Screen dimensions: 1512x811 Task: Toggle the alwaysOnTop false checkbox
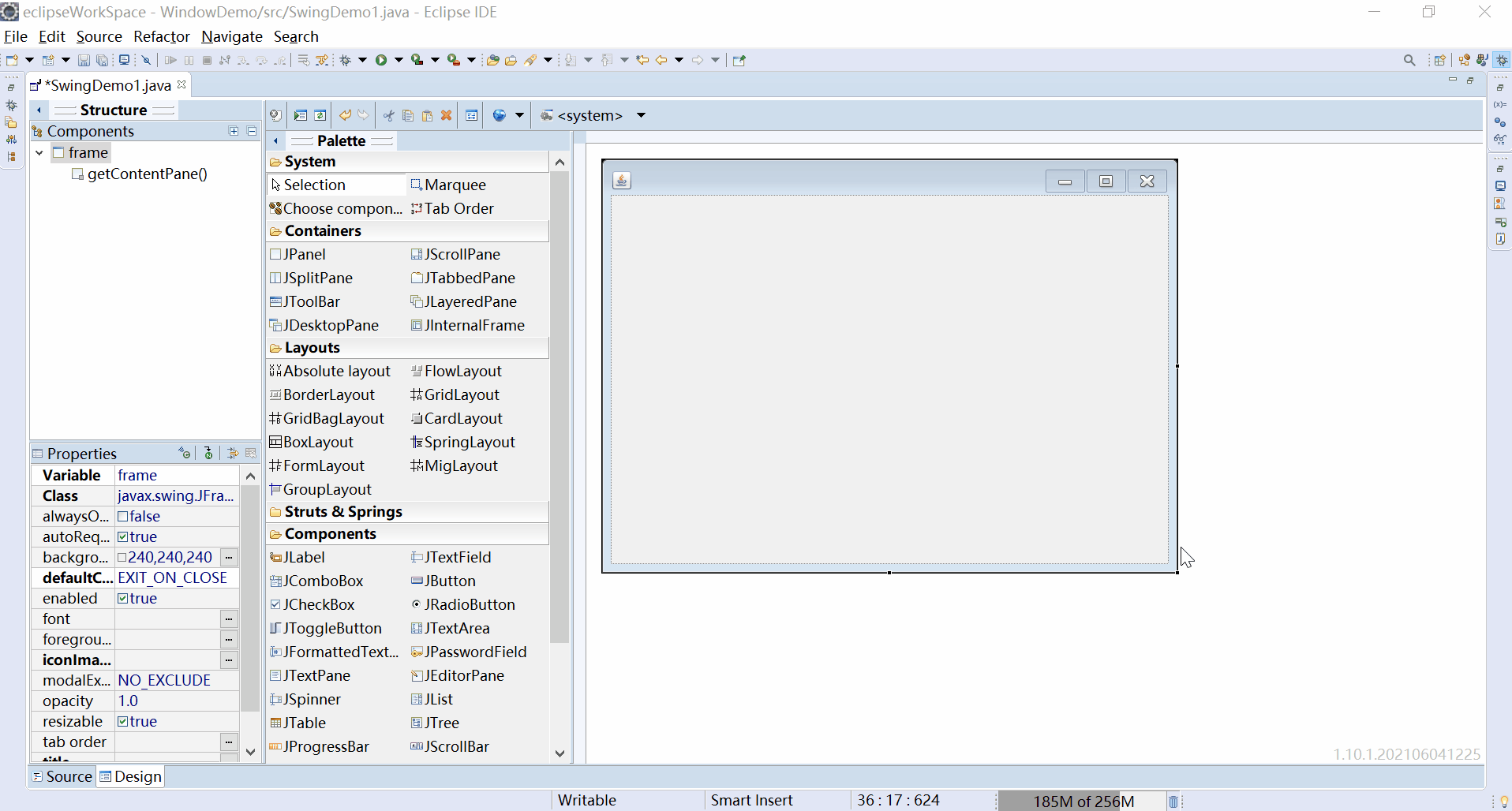[122, 517]
